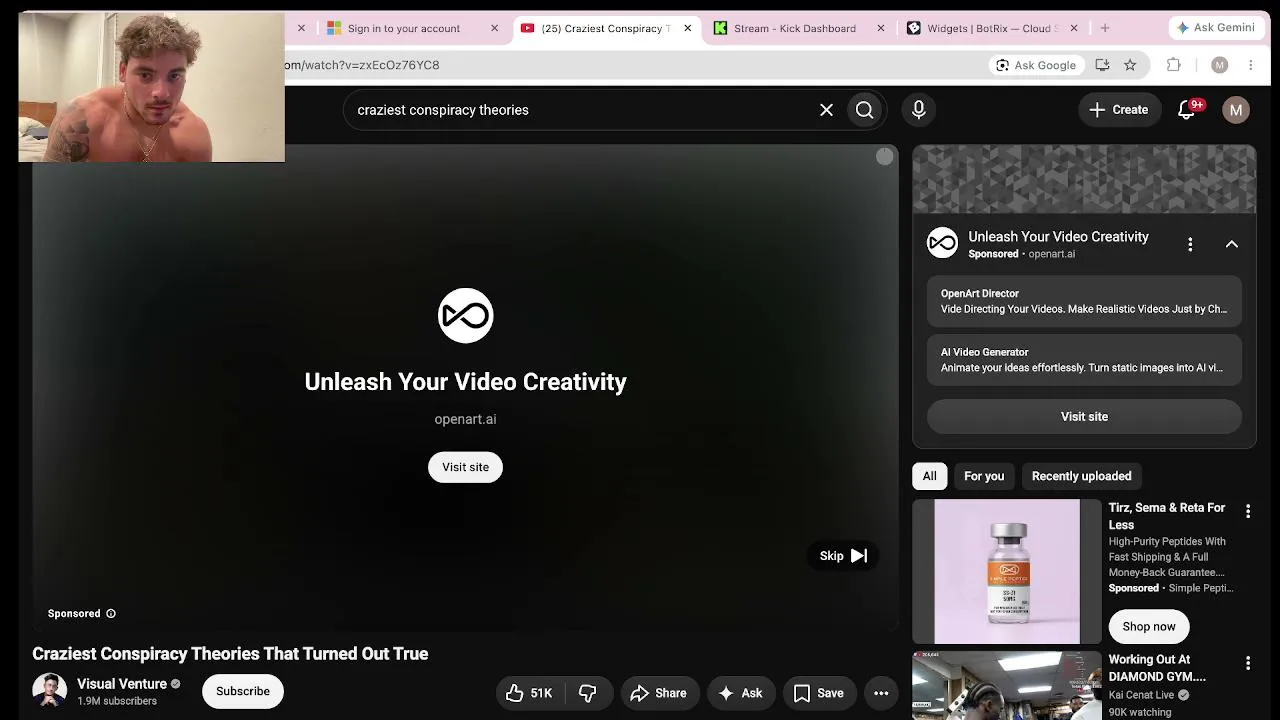Click the 90K watching text
The width and height of the screenshot is (1280, 720).
[1140, 713]
